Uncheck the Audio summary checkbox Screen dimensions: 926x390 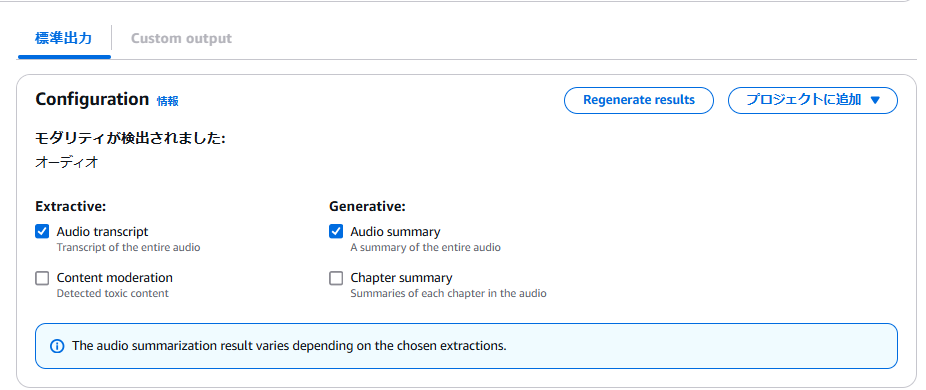335,231
